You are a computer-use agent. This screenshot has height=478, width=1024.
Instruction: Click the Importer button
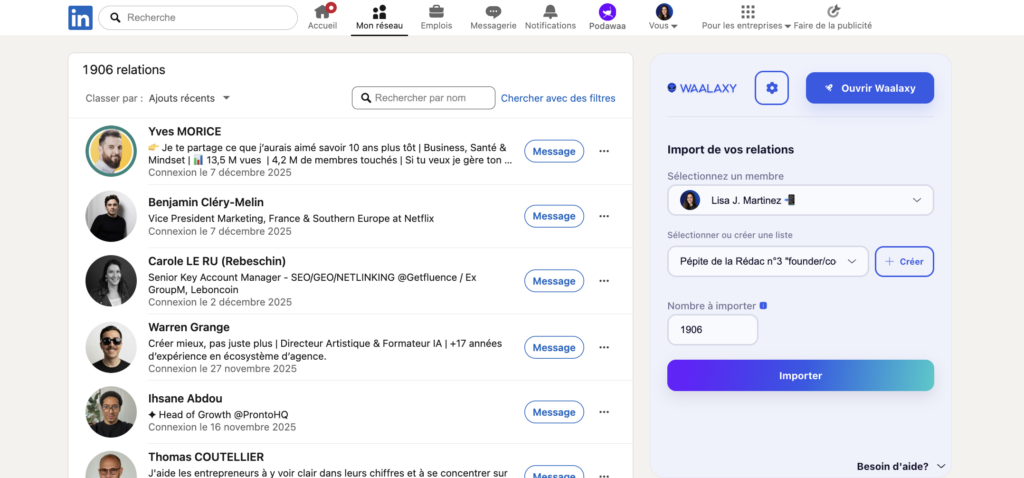coord(801,375)
